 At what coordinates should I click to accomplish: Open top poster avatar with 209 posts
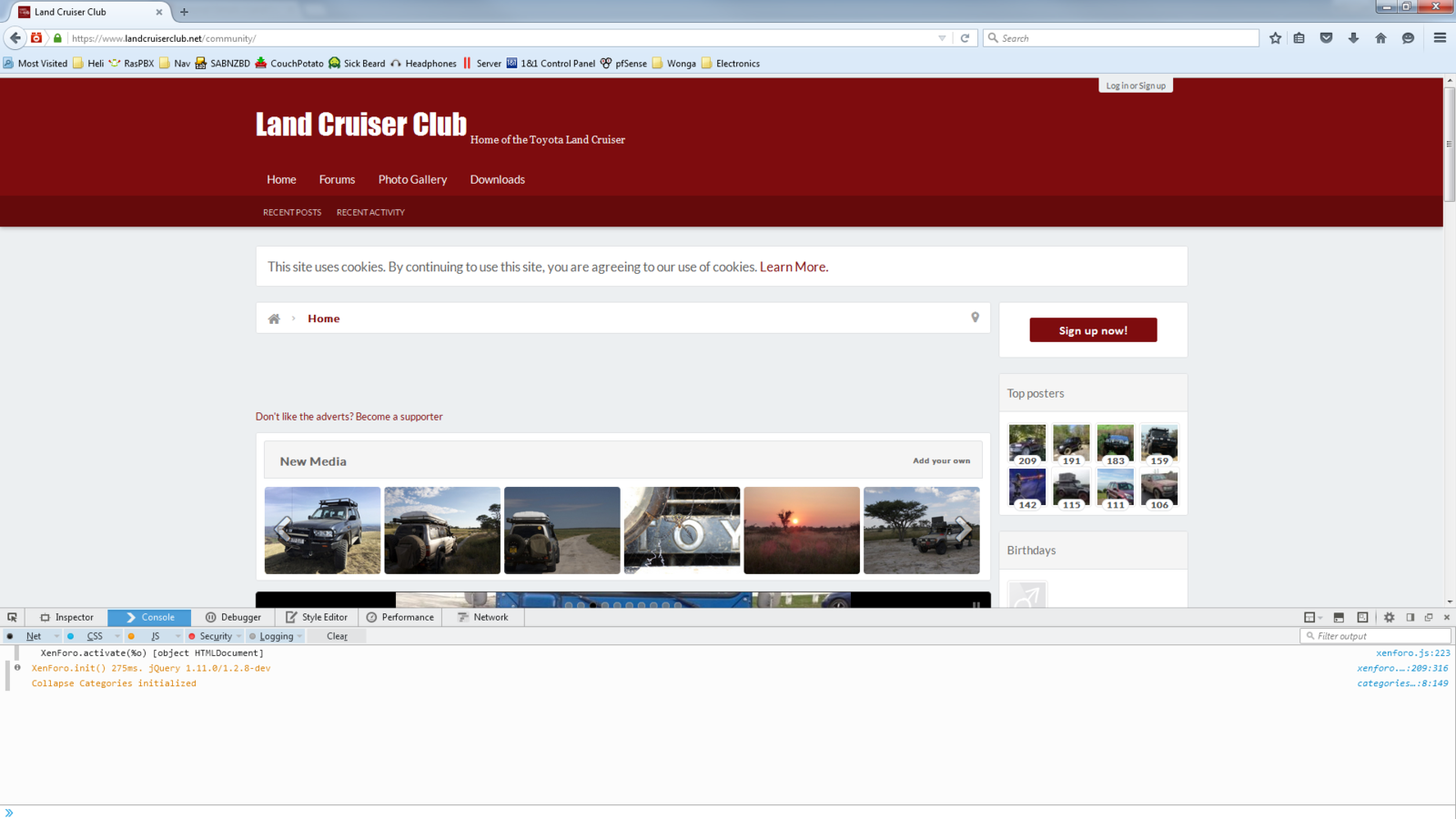point(1027,445)
